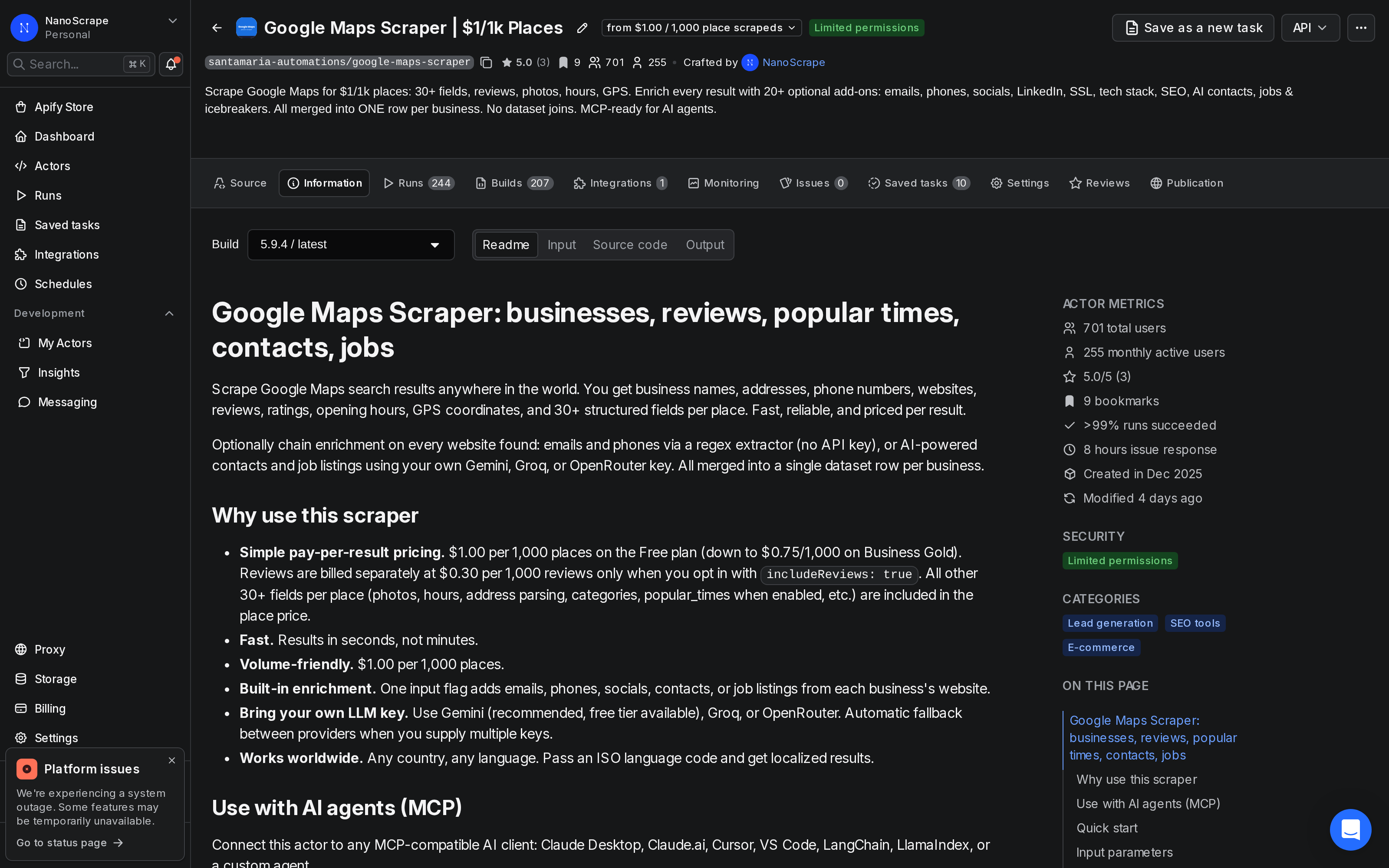Open the Publication tab
This screenshot has height=868, width=1389.
(x=1186, y=183)
